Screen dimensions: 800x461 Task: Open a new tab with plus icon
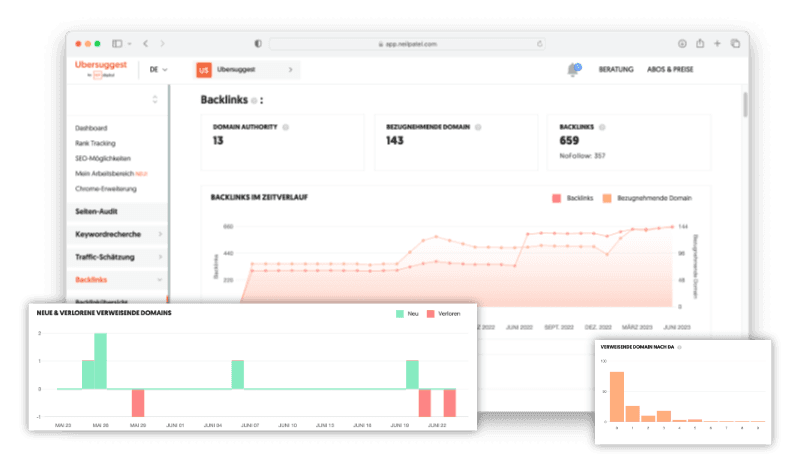pos(717,44)
